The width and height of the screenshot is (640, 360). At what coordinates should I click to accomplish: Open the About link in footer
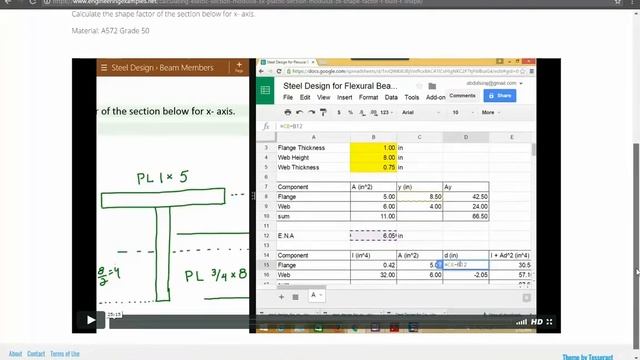[x=16, y=354]
